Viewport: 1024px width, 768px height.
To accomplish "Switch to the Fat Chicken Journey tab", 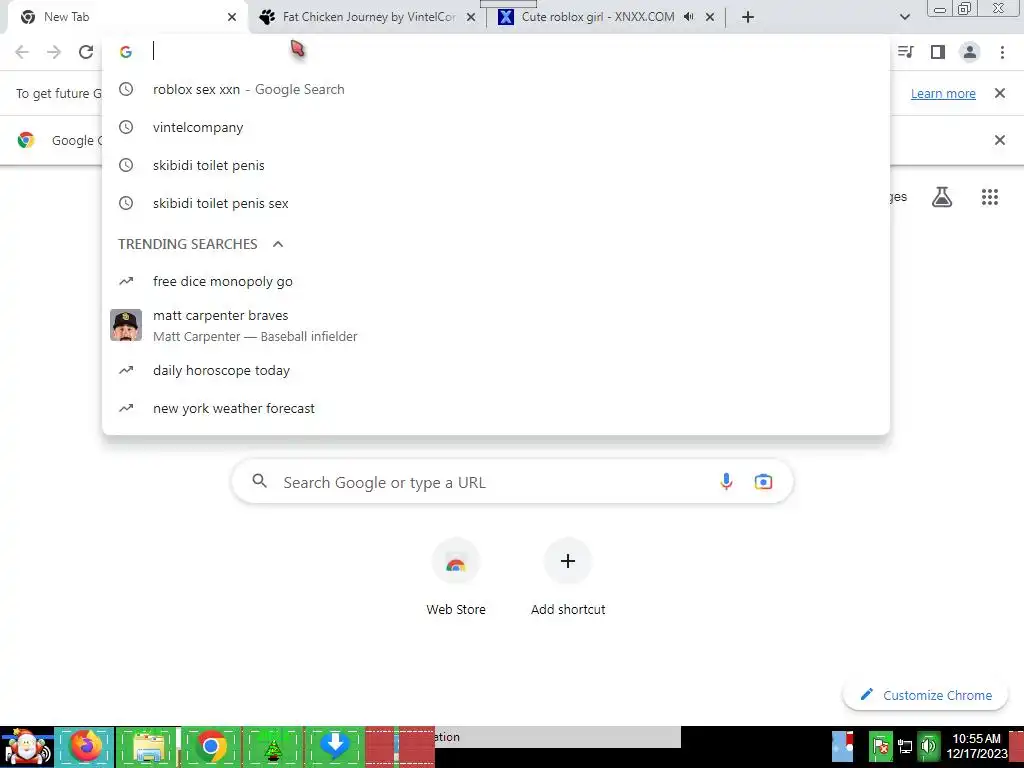I will point(368,17).
